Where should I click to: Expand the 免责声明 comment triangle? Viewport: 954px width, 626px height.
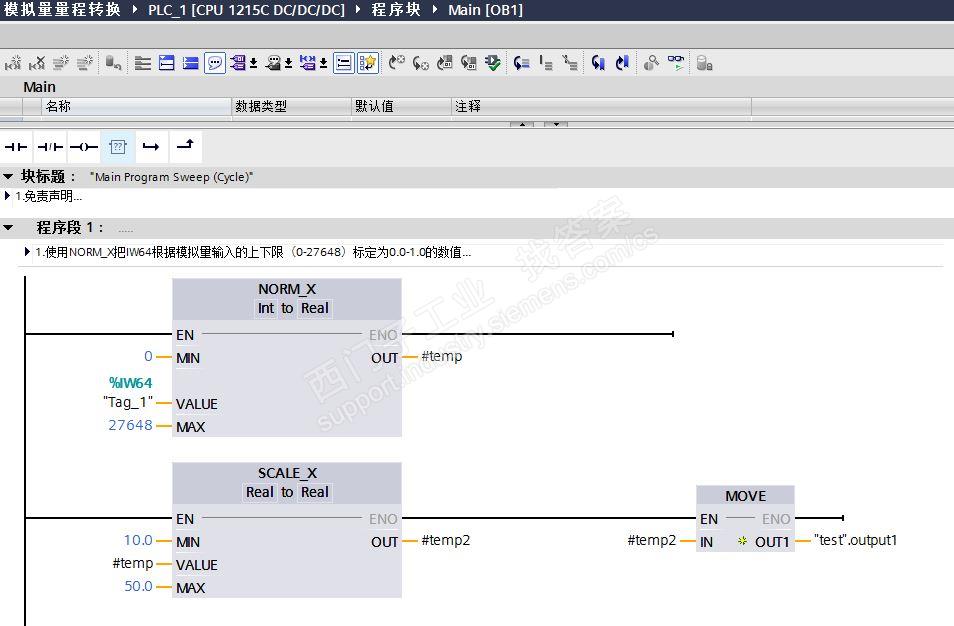click(7, 196)
